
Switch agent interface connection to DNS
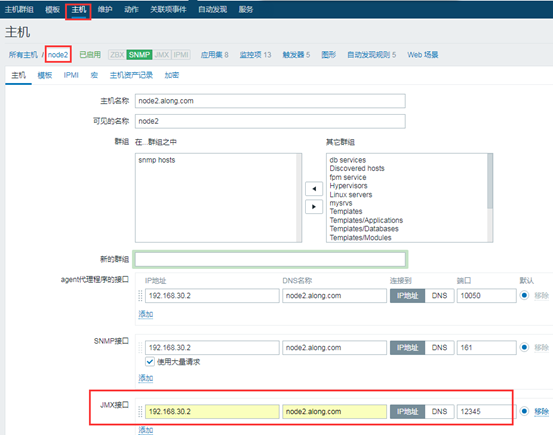point(439,296)
